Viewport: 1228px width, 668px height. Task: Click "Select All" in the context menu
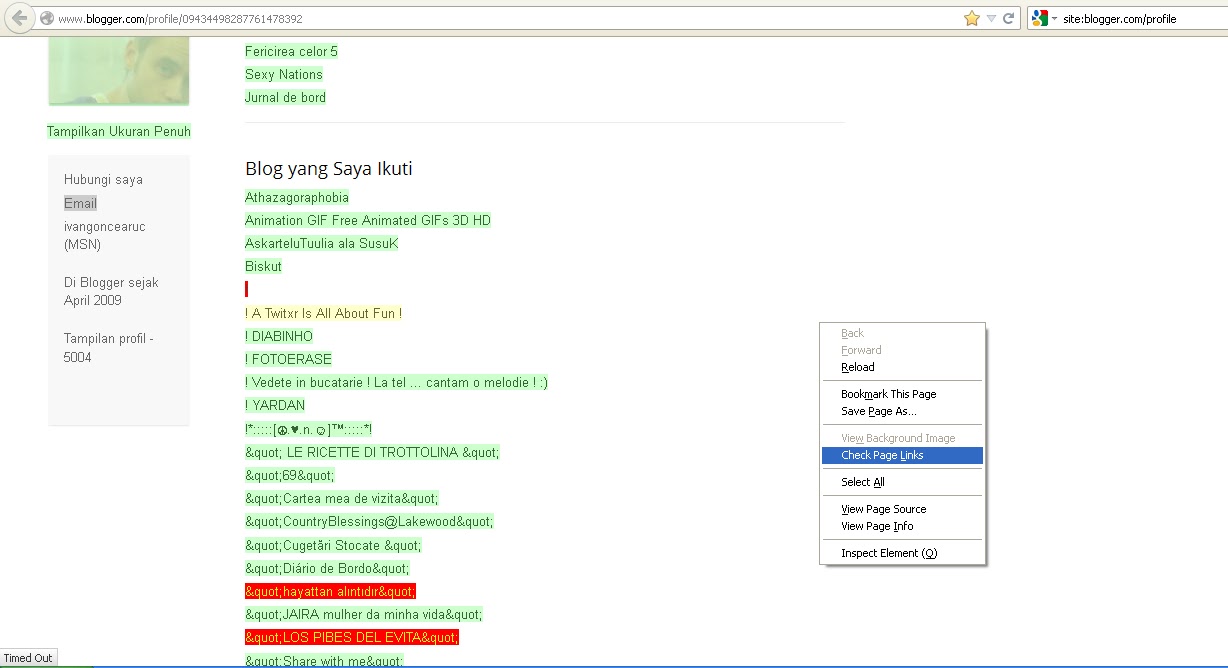pyautogui.click(x=862, y=481)
